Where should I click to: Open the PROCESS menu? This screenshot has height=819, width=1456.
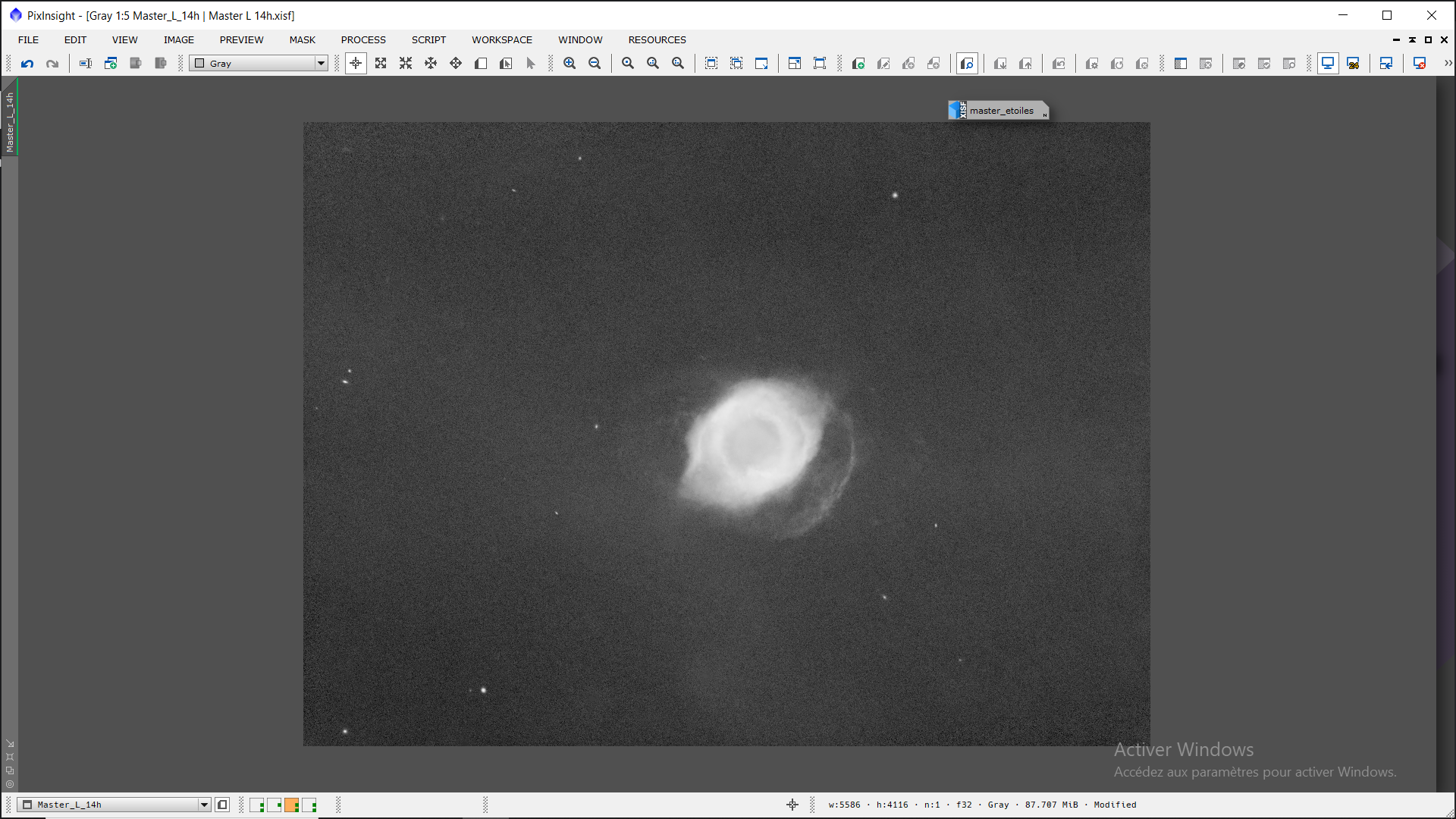point(362,39)
